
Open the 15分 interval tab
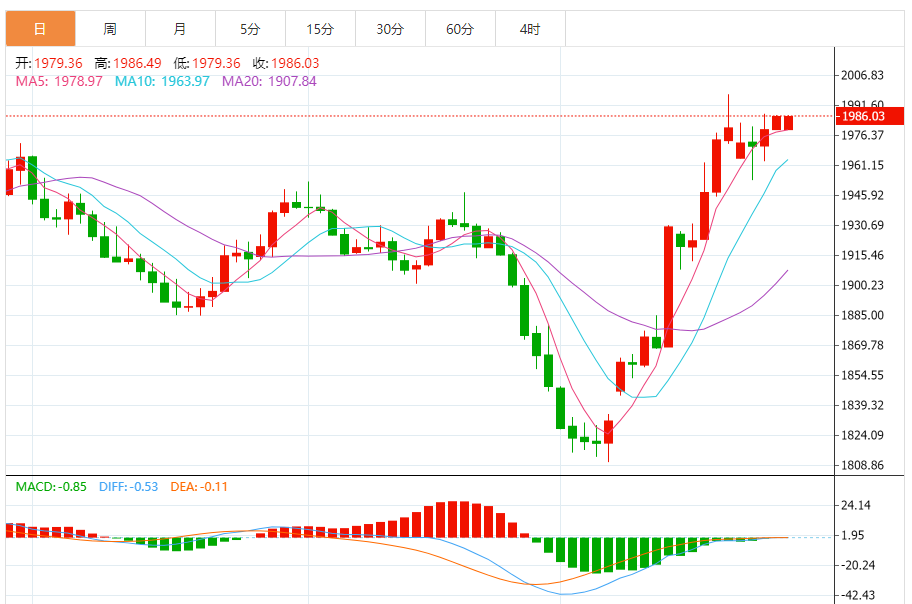pyautogui.click(x=320, y=29)
